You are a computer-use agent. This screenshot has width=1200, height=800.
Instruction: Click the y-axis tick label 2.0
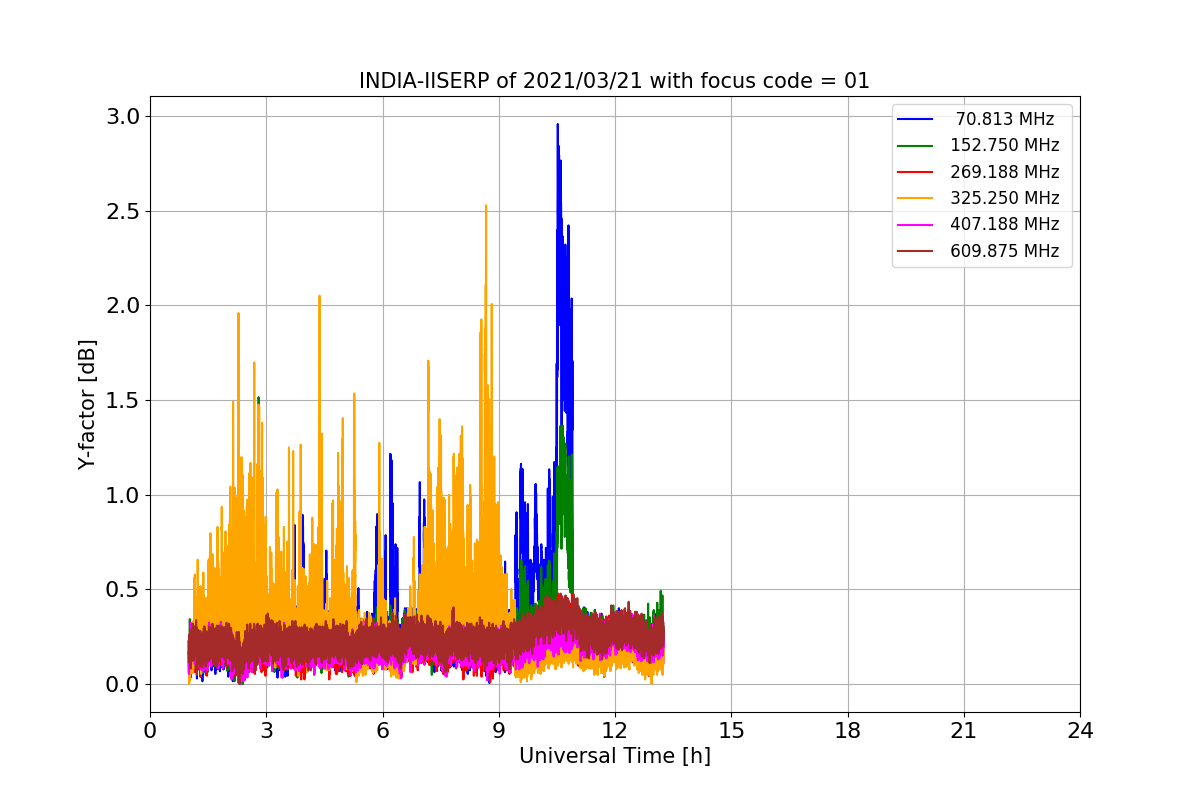tap(124, 305)
